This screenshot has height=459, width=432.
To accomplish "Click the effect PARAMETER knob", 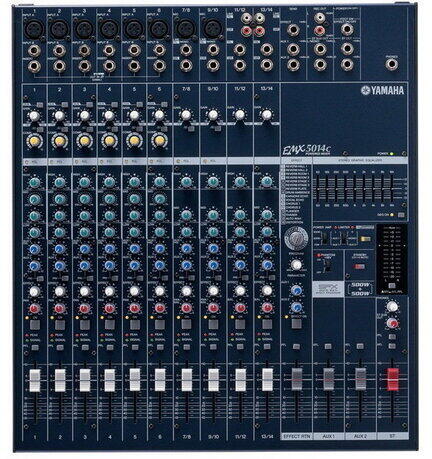I will (x=296, y=265).
